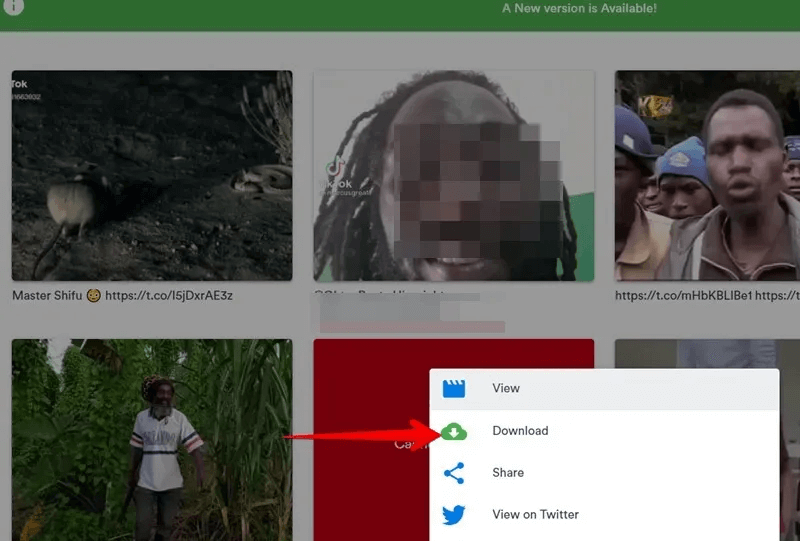Open the pixelated face video thumbnail
The height and width of the screenshot is (541, 800).
[x=453, y=175]
